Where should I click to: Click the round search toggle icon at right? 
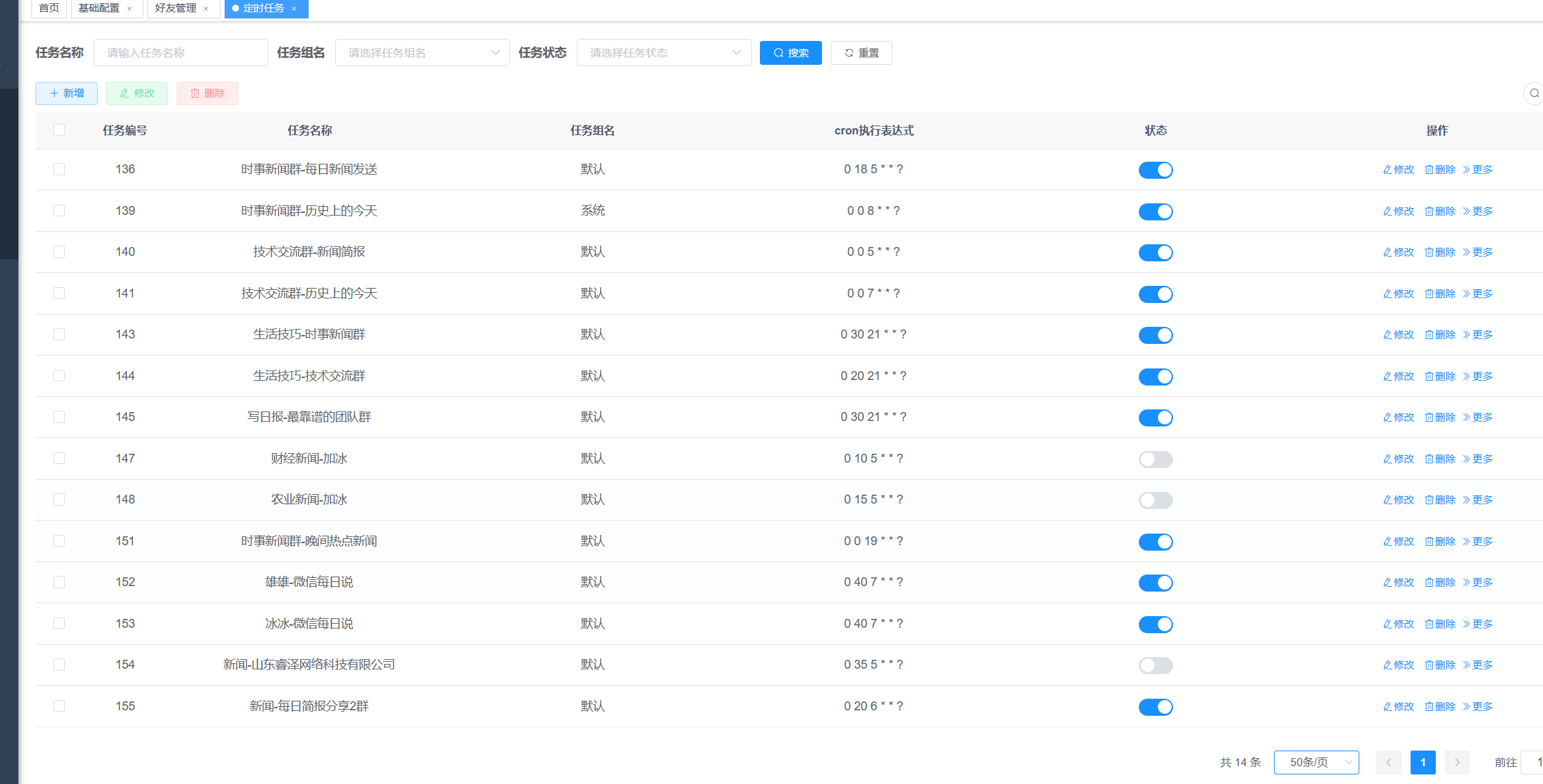pos(1534,93)
